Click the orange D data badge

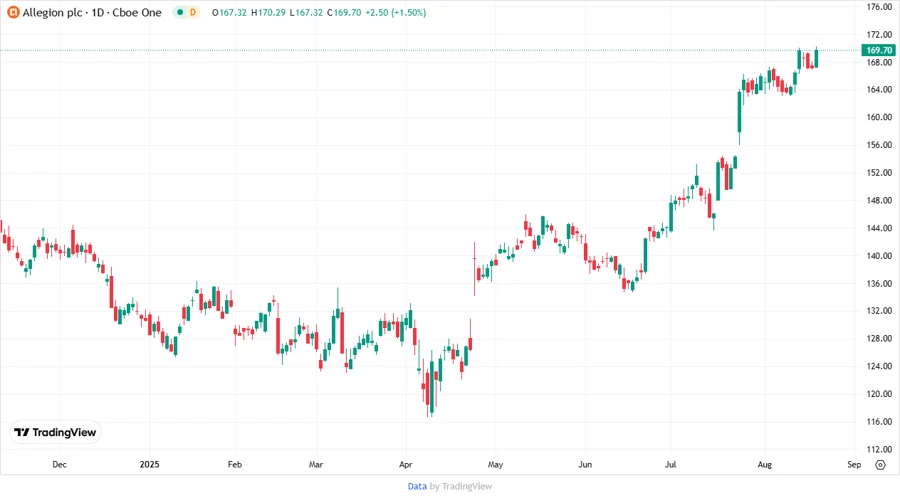coord(192,13)
